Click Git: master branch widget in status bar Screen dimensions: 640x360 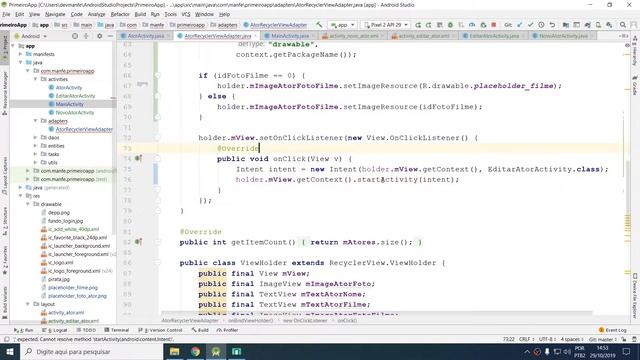coord(602,339)
